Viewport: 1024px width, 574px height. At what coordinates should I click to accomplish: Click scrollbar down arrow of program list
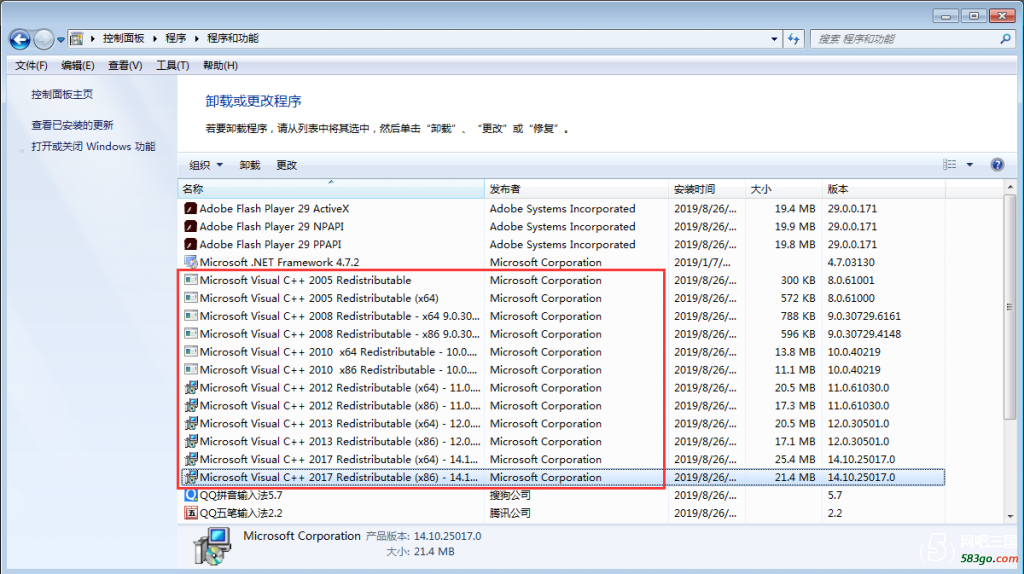[x=1010, y=516]
